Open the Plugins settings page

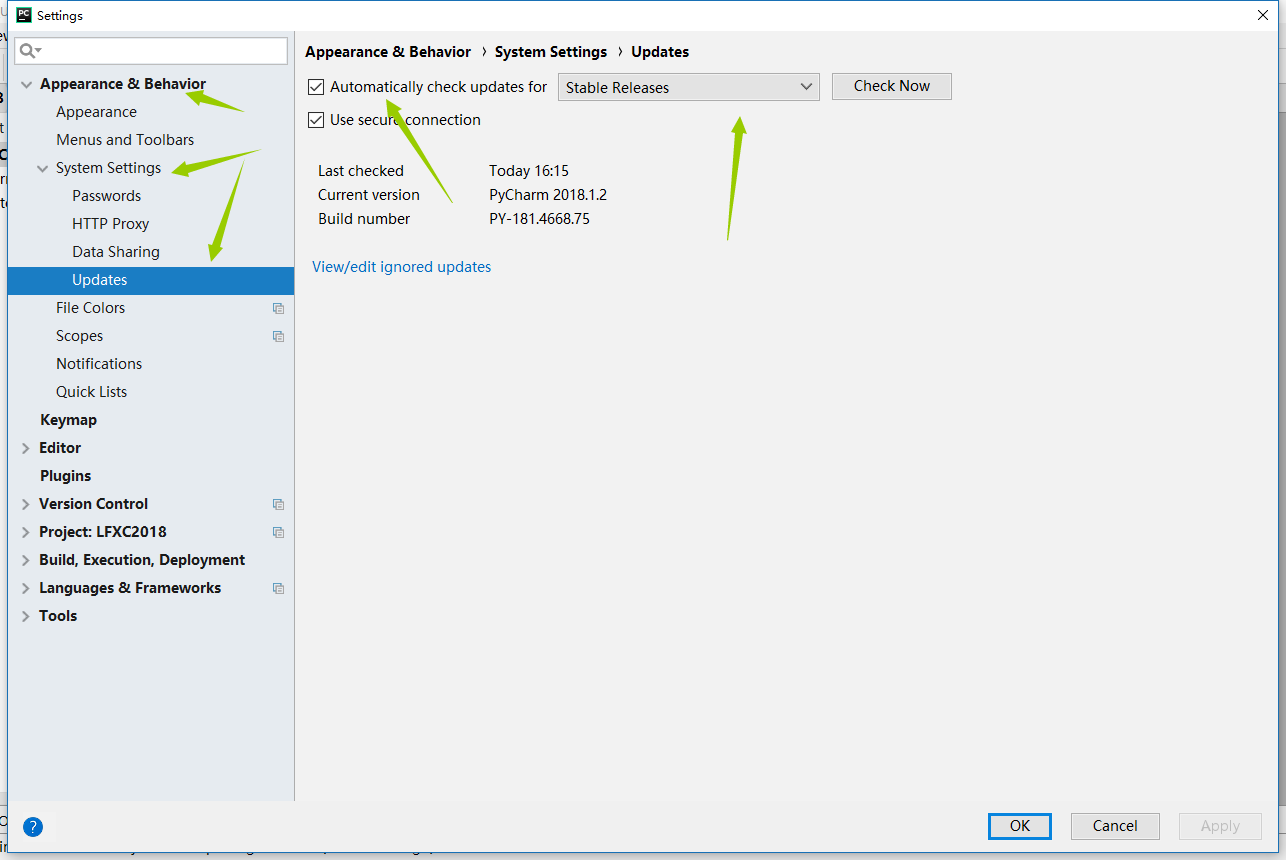pos(65,476)
